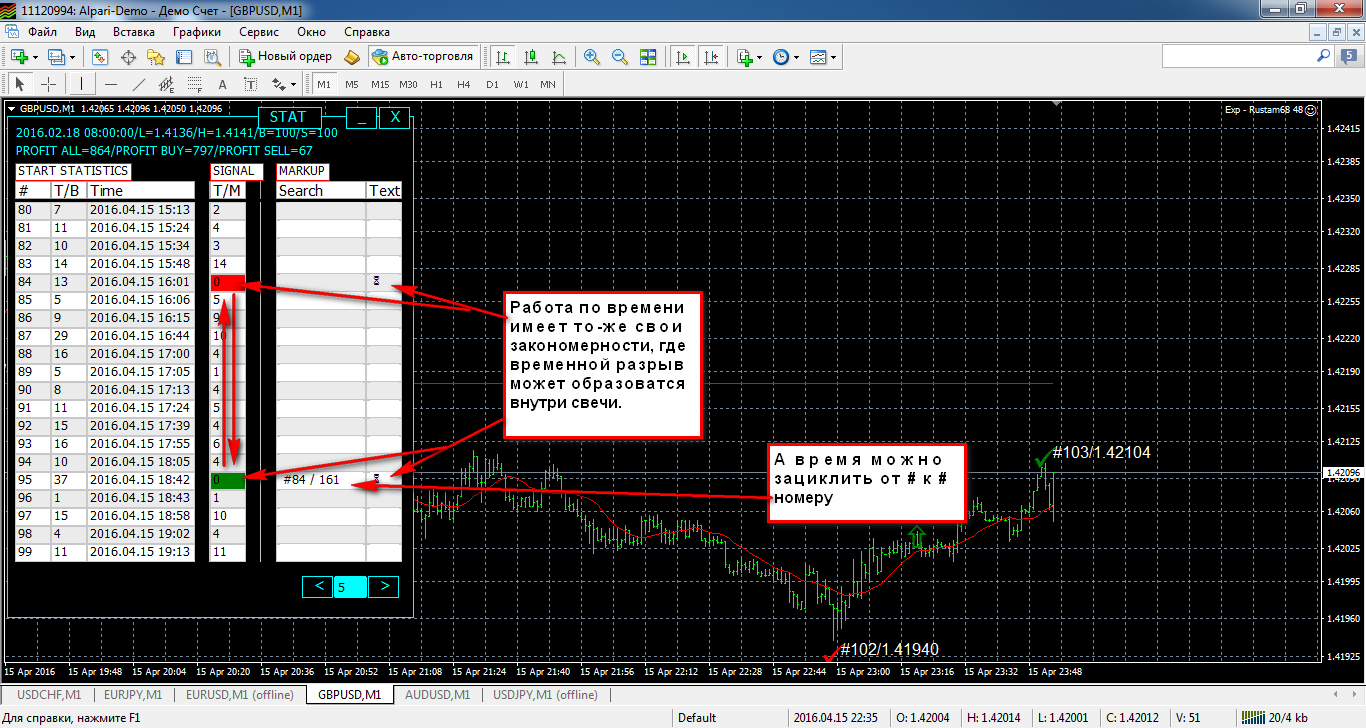Switch to the EURUSD,M1 (offline) tab

pos(238,694)
